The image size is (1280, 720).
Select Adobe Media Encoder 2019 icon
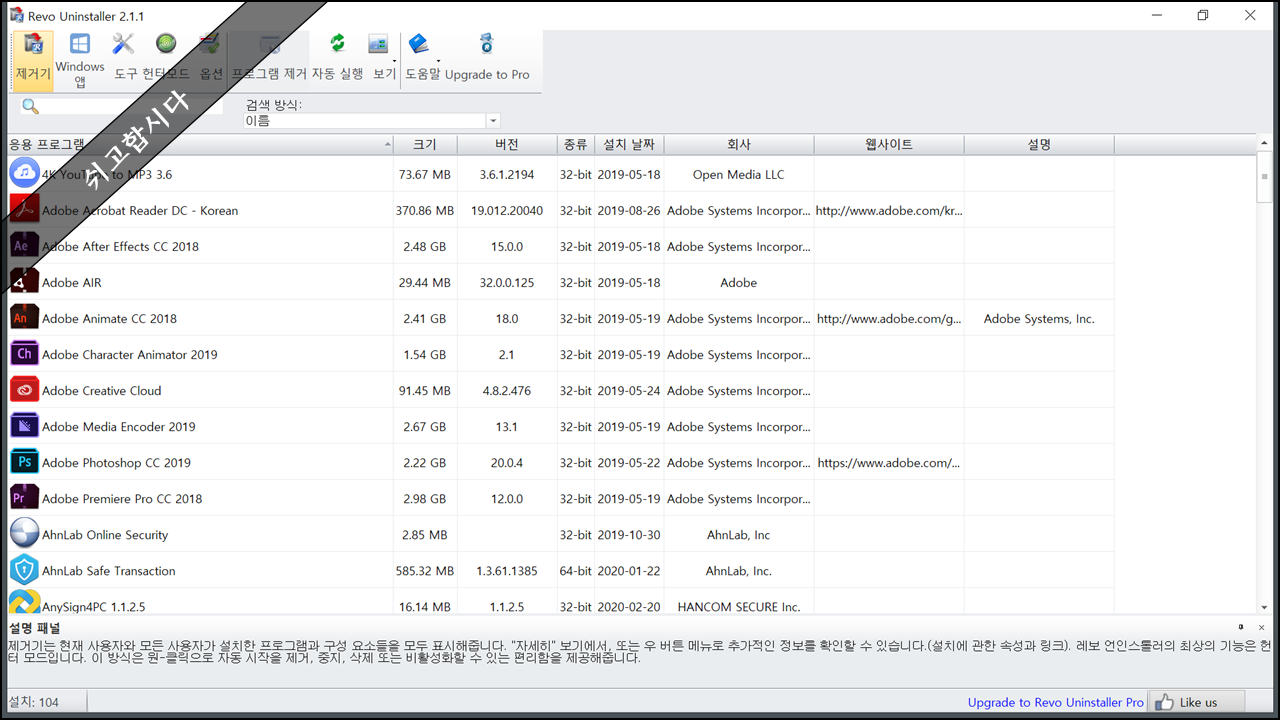point(24,426)
